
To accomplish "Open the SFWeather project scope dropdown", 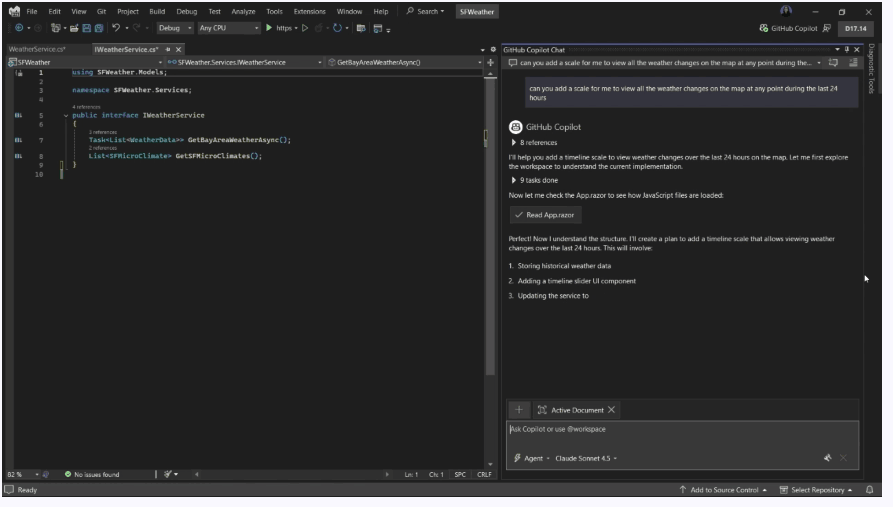I will click(x=85, y=62).
